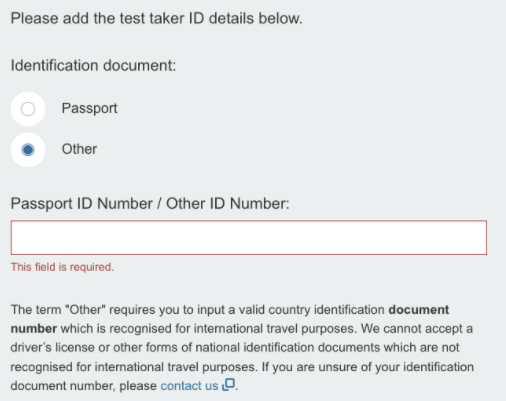Click the external link icon after contact us

(x=229, y=384)
